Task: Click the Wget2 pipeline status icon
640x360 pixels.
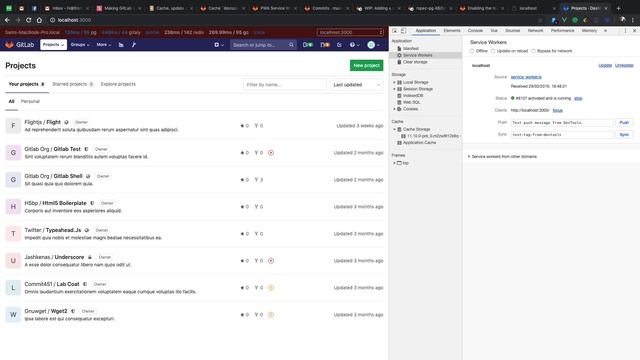Action: pyautogui.click(x=271, y=315)
